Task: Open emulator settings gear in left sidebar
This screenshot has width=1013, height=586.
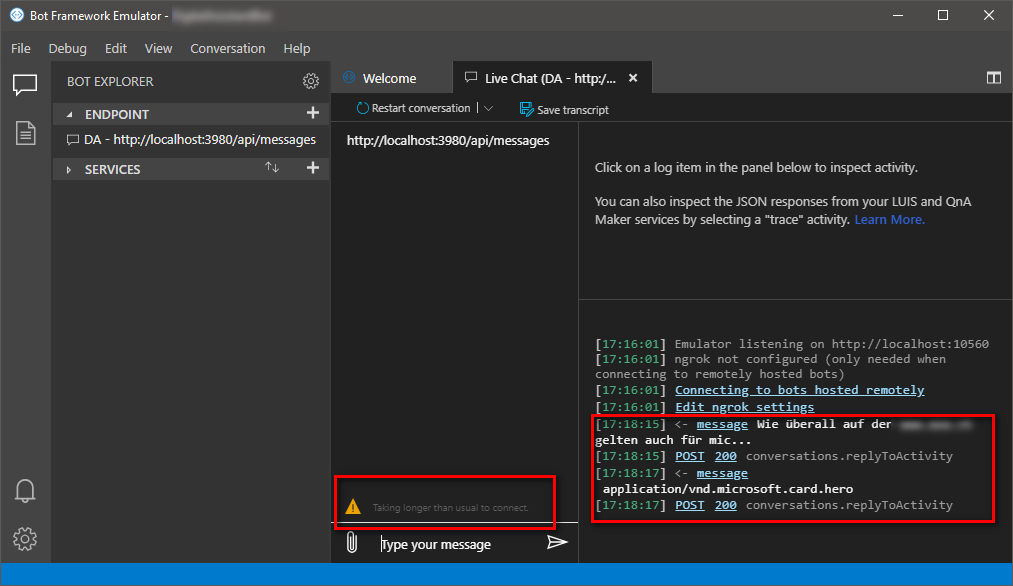Action: tap(25, 538)
